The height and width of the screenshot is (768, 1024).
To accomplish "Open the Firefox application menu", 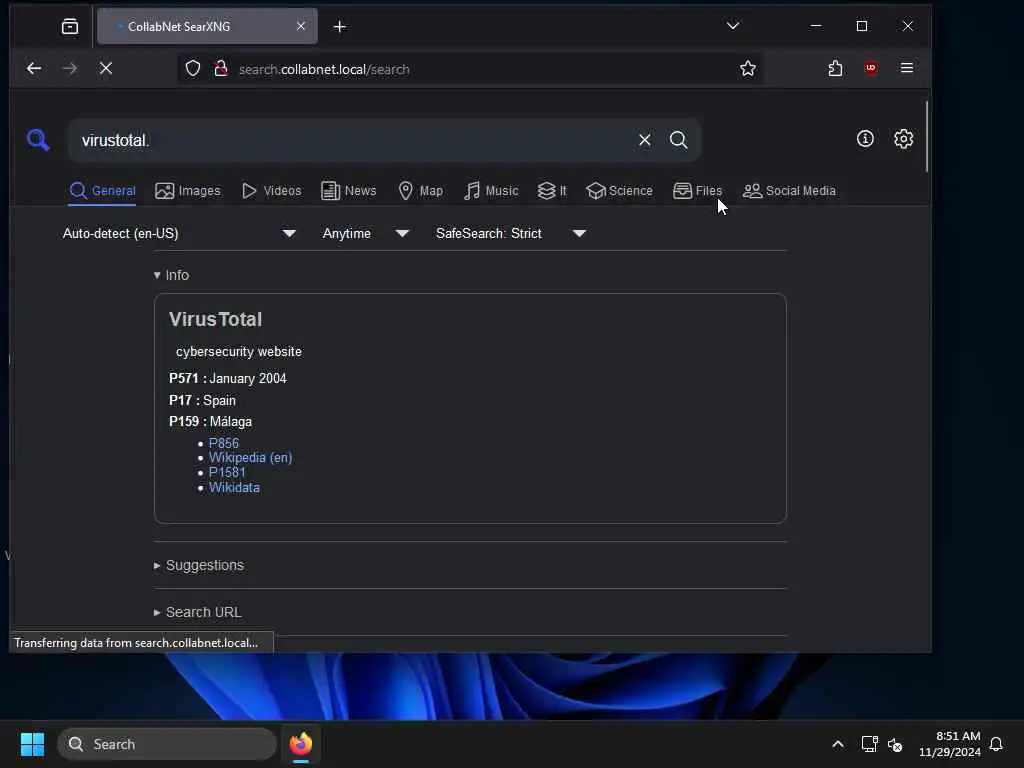I will 906,68.
